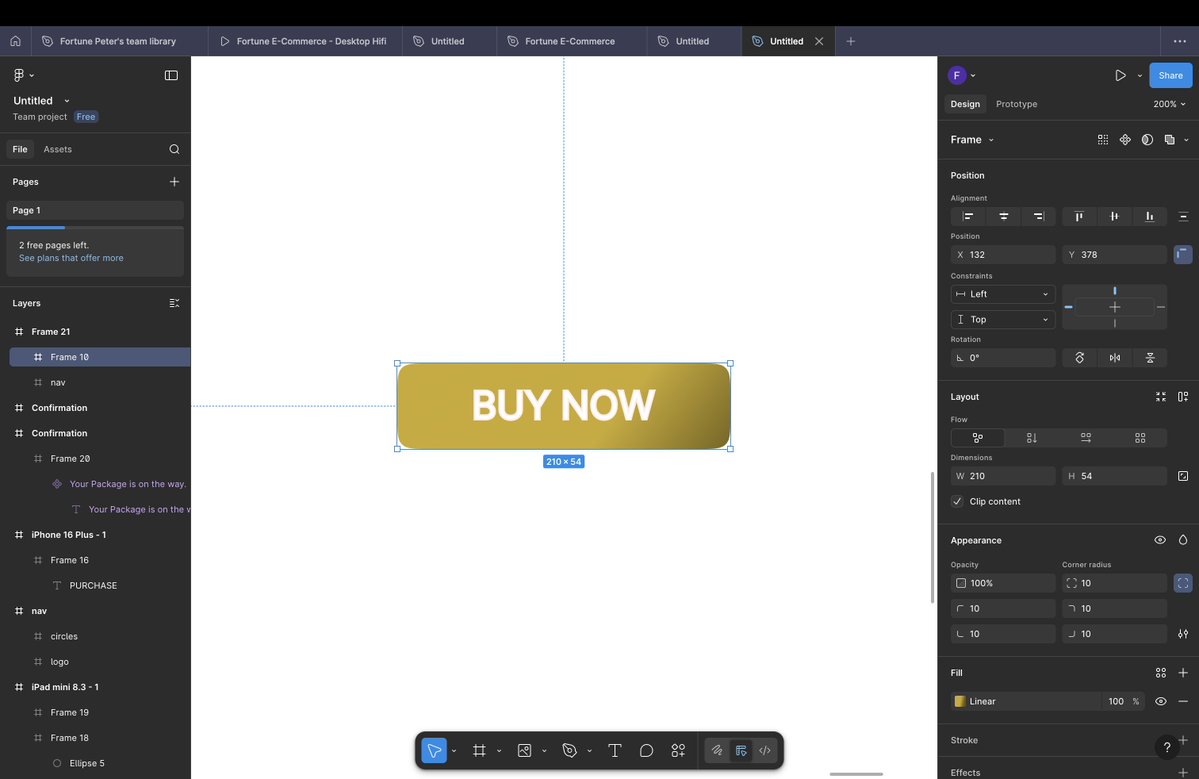Click the fill opacity 100 field

tap(1116, 701)
